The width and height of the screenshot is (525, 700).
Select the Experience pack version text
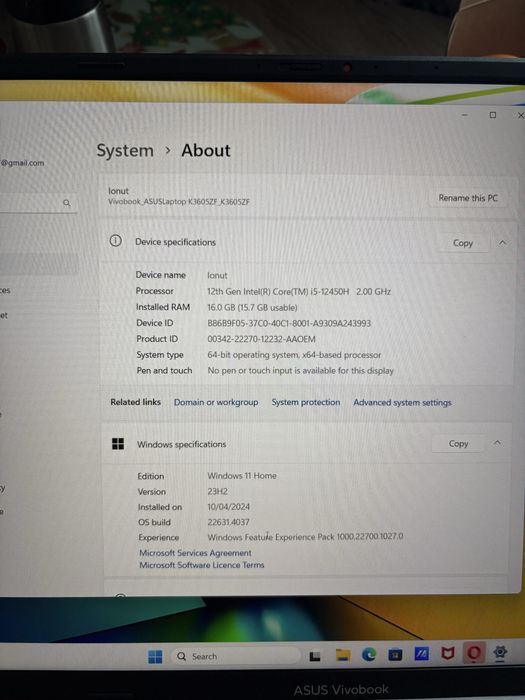click(x=305, y=537)
